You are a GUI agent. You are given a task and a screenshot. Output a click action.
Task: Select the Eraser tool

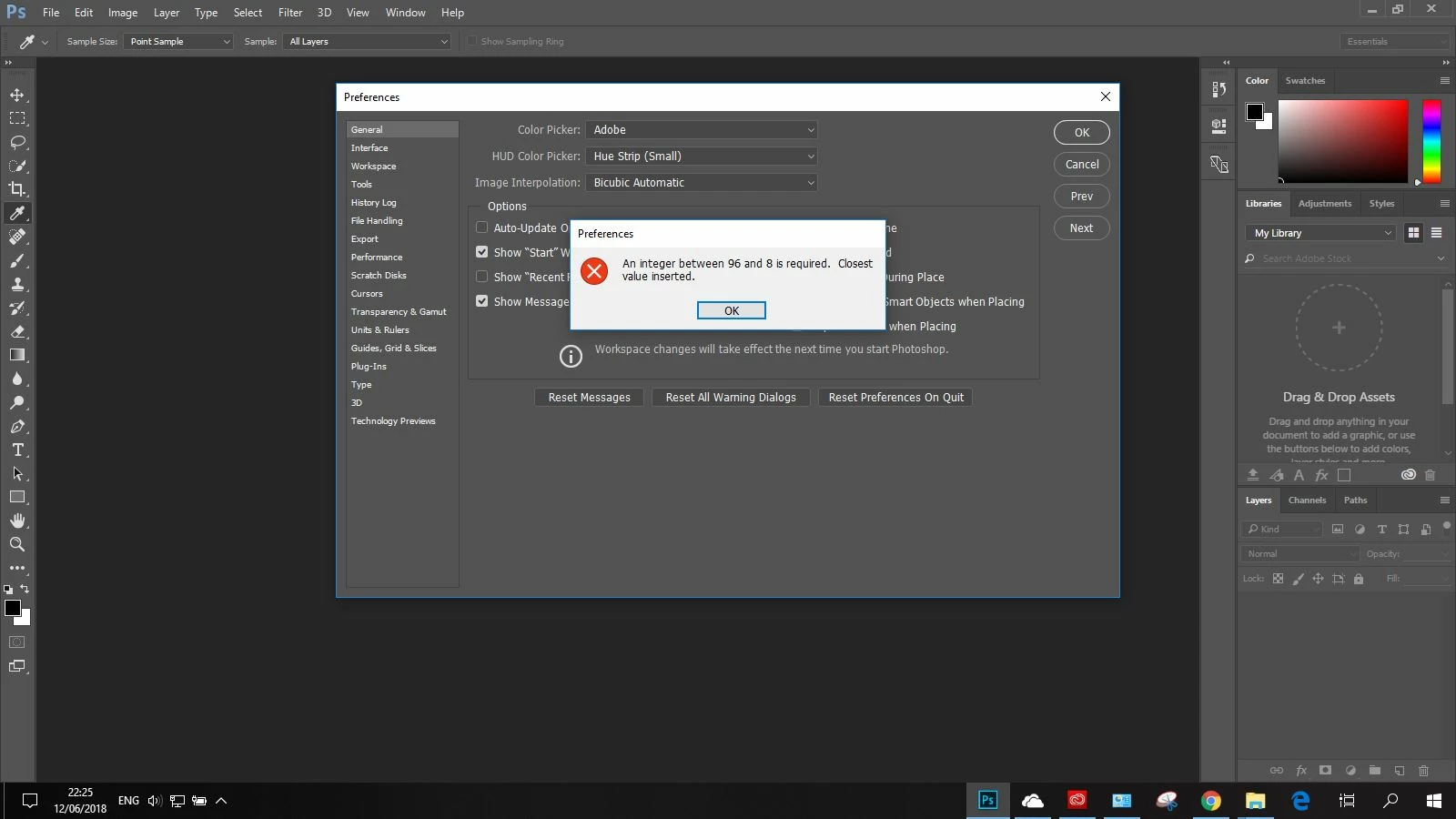[17, 331]
